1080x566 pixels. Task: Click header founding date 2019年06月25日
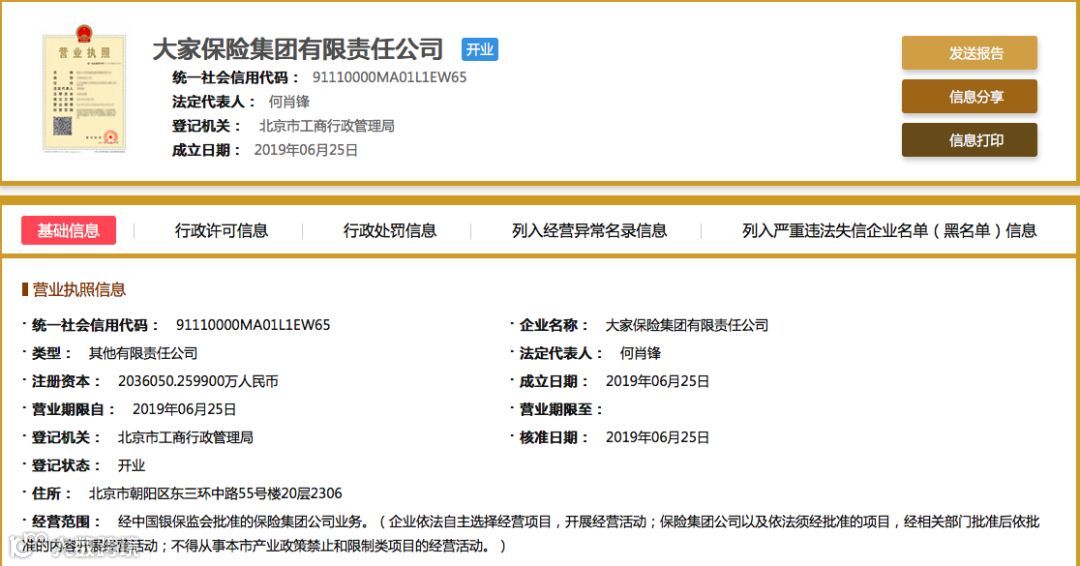[x=306, y=150]
